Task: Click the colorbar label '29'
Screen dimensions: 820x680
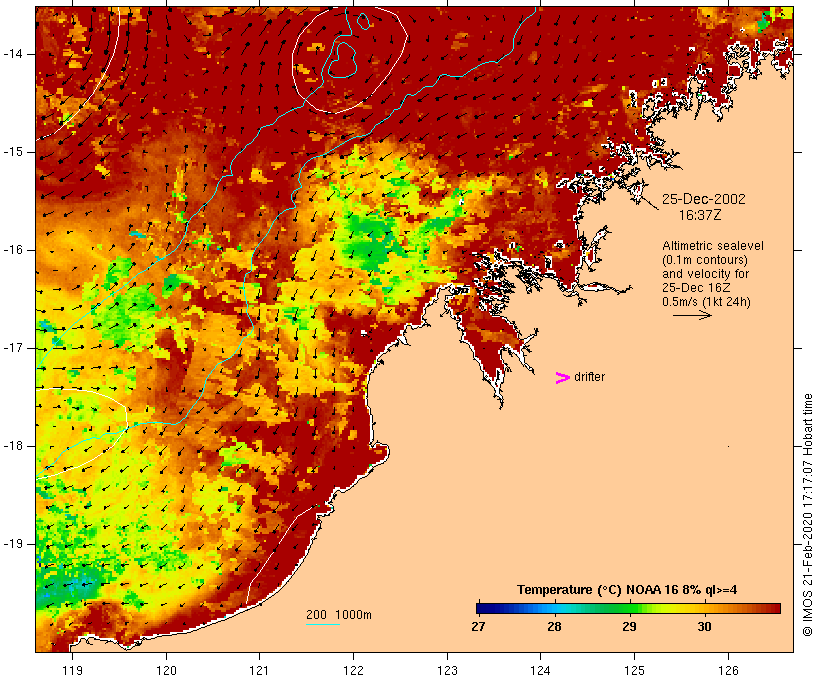Action: click(629, 626)
